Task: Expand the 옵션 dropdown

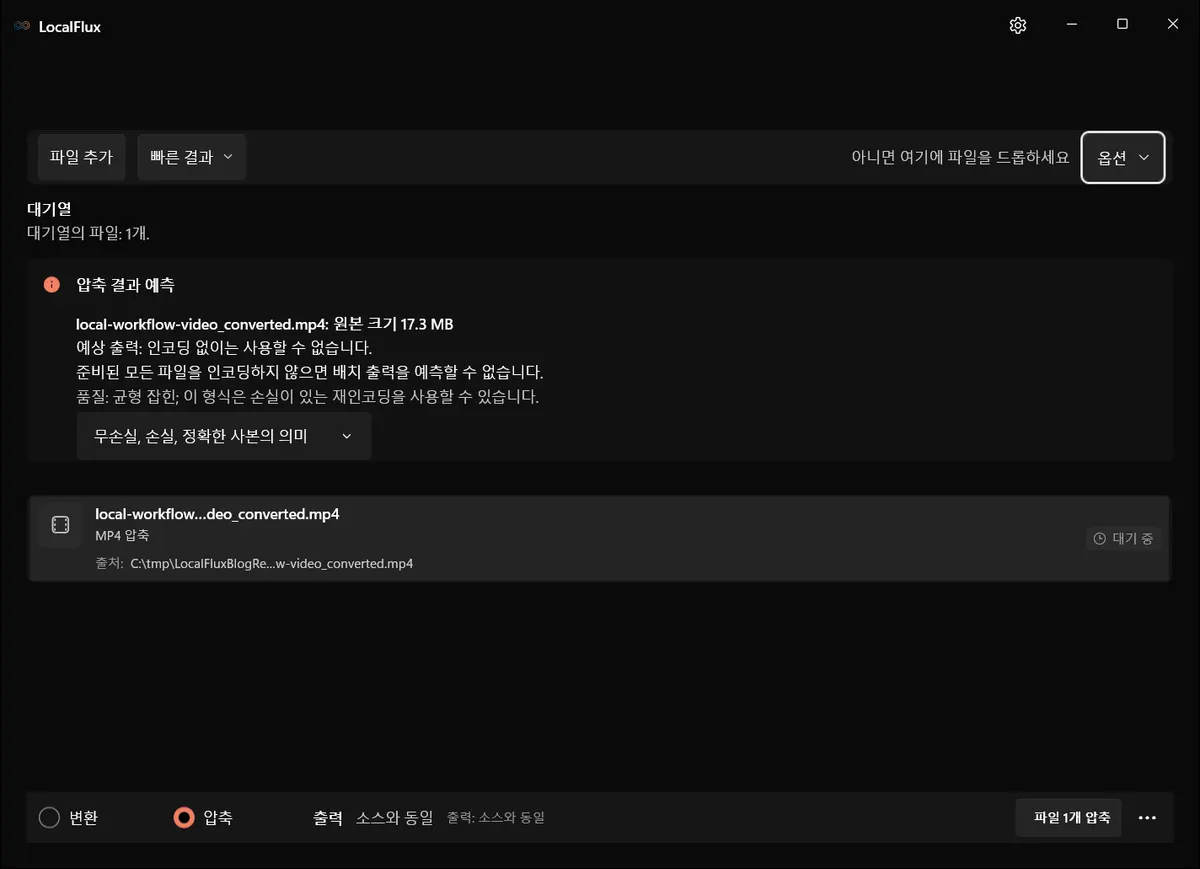Action: (x=1123, y=158)
